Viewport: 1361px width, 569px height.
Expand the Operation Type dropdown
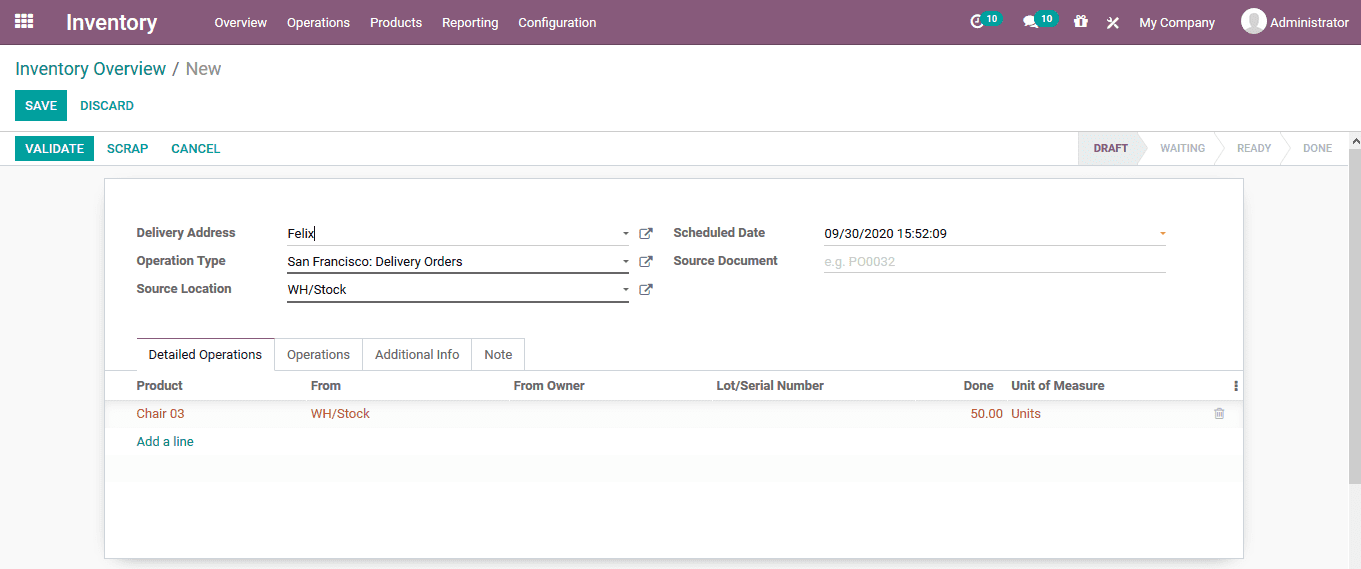coord(625,262)
